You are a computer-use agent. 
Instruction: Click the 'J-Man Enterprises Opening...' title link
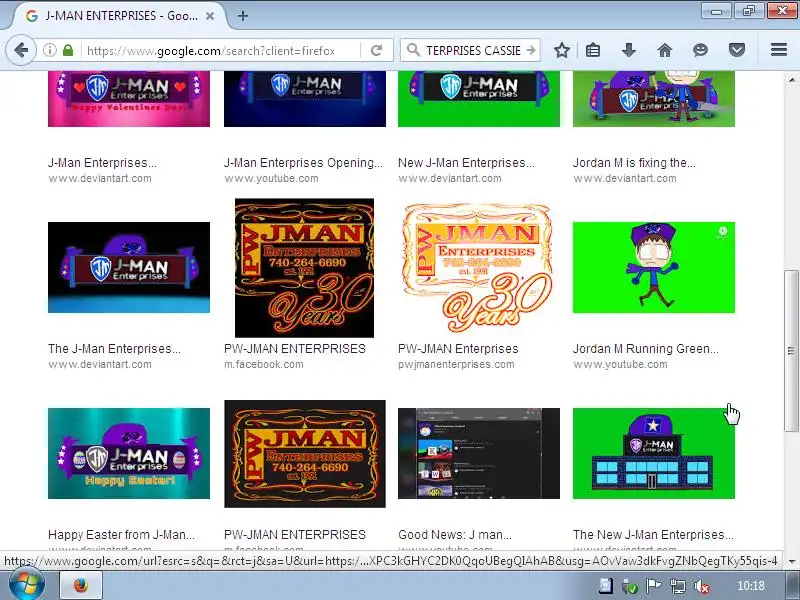[303, 163]
